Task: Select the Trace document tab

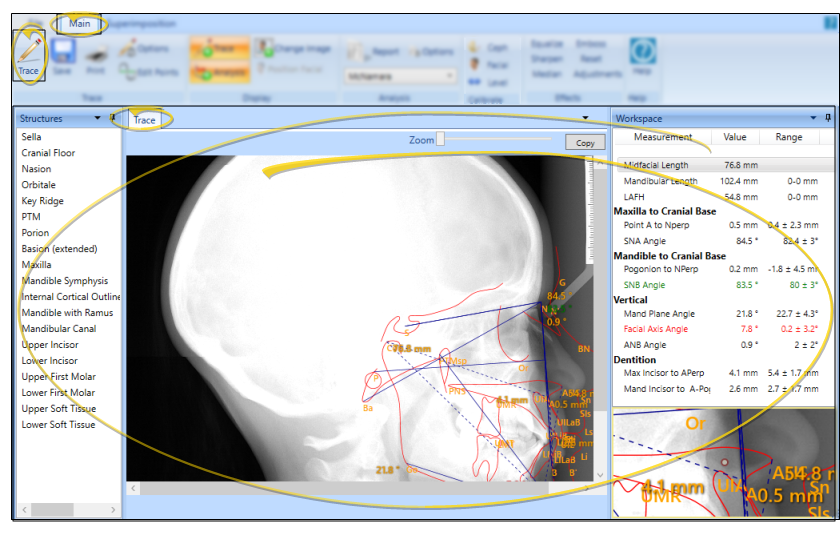Action: pyautogui.click(x=144, y=120)
